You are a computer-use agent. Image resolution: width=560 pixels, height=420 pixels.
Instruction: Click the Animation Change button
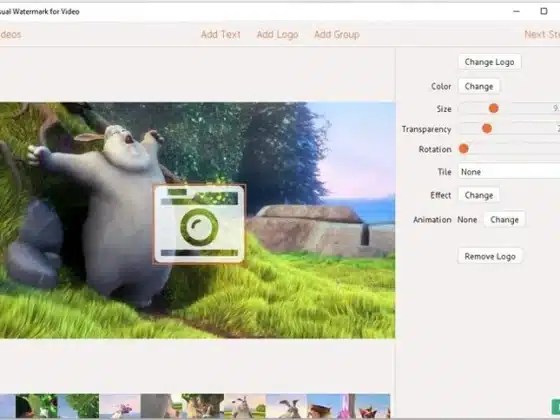[504, 220]
